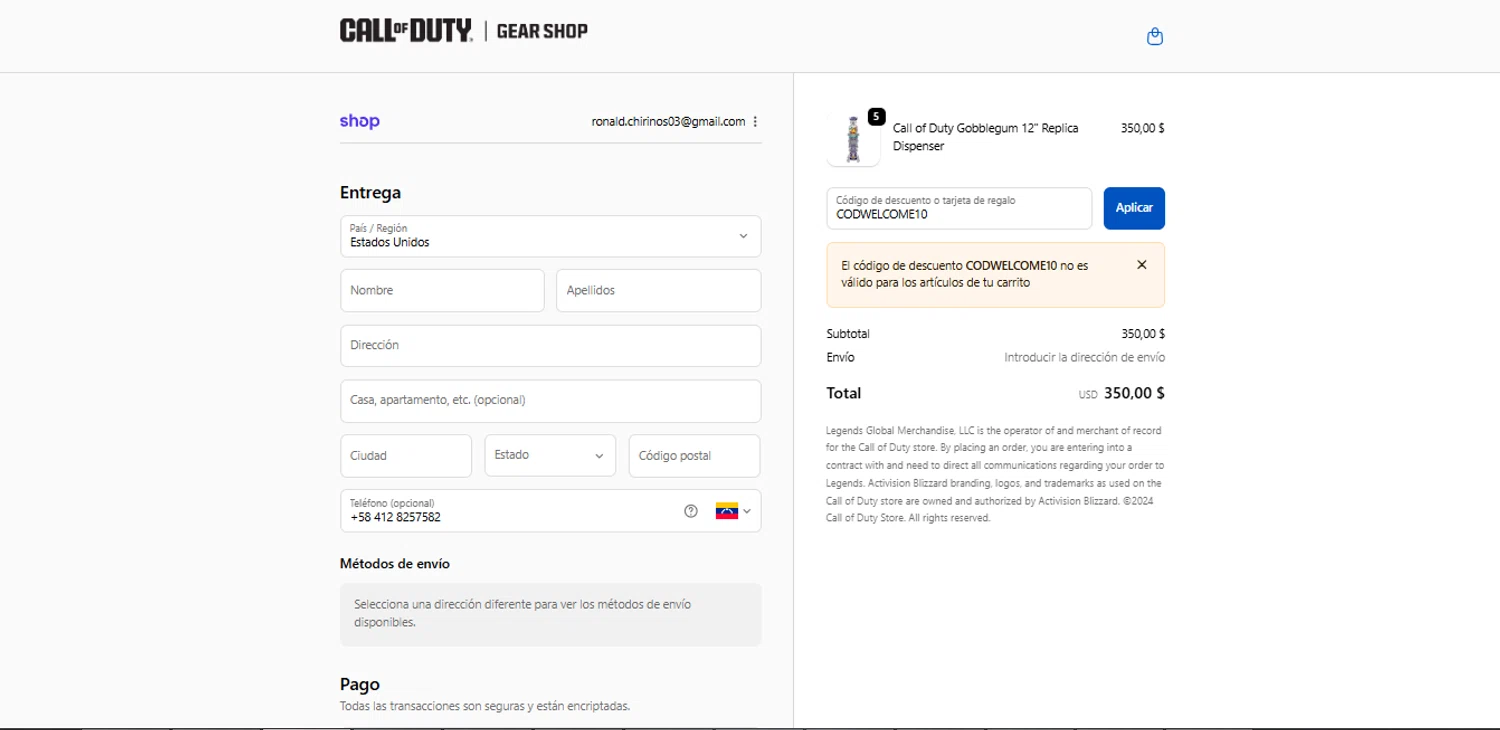Click into the Dirección field

(x=550, y=345)
